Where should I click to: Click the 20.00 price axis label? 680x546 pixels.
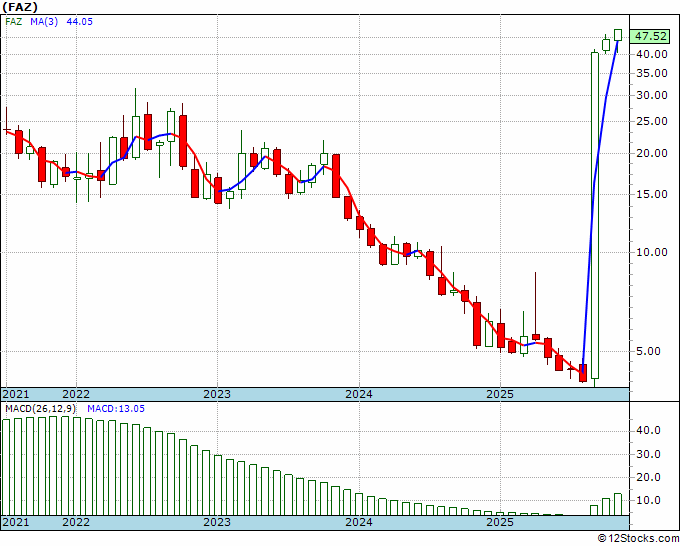click(x=651, y=153)
